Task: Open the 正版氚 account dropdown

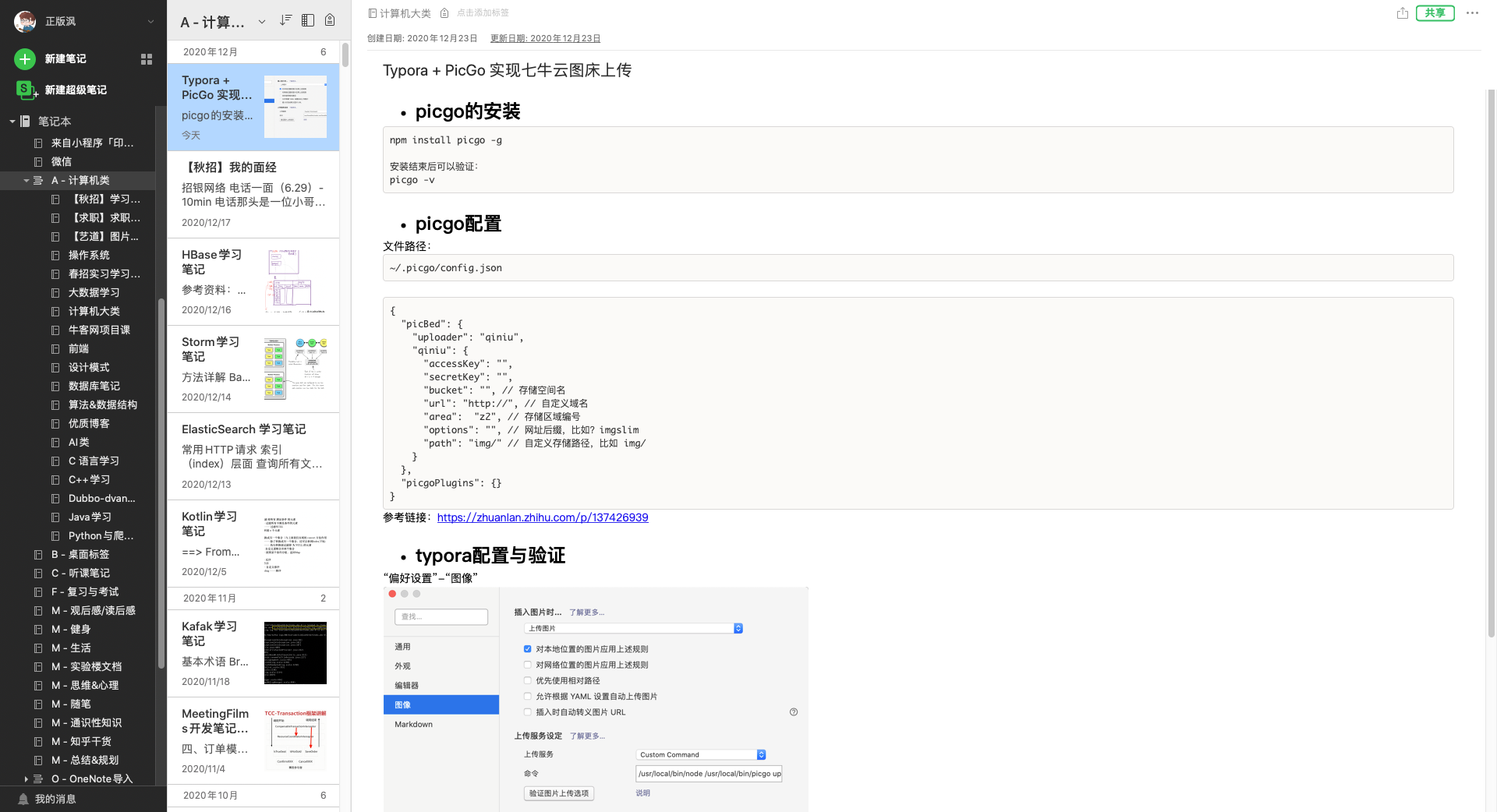Action: click(x=150, y=21)
